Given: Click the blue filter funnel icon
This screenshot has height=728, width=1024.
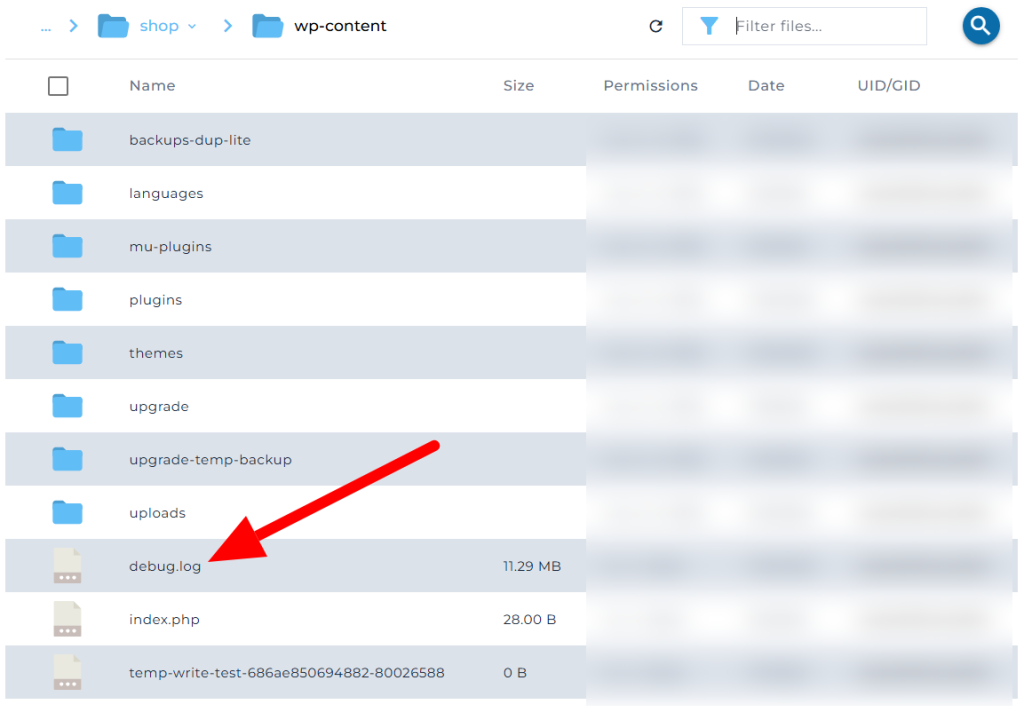Looking at the screenshot, I should pos(709,26).
